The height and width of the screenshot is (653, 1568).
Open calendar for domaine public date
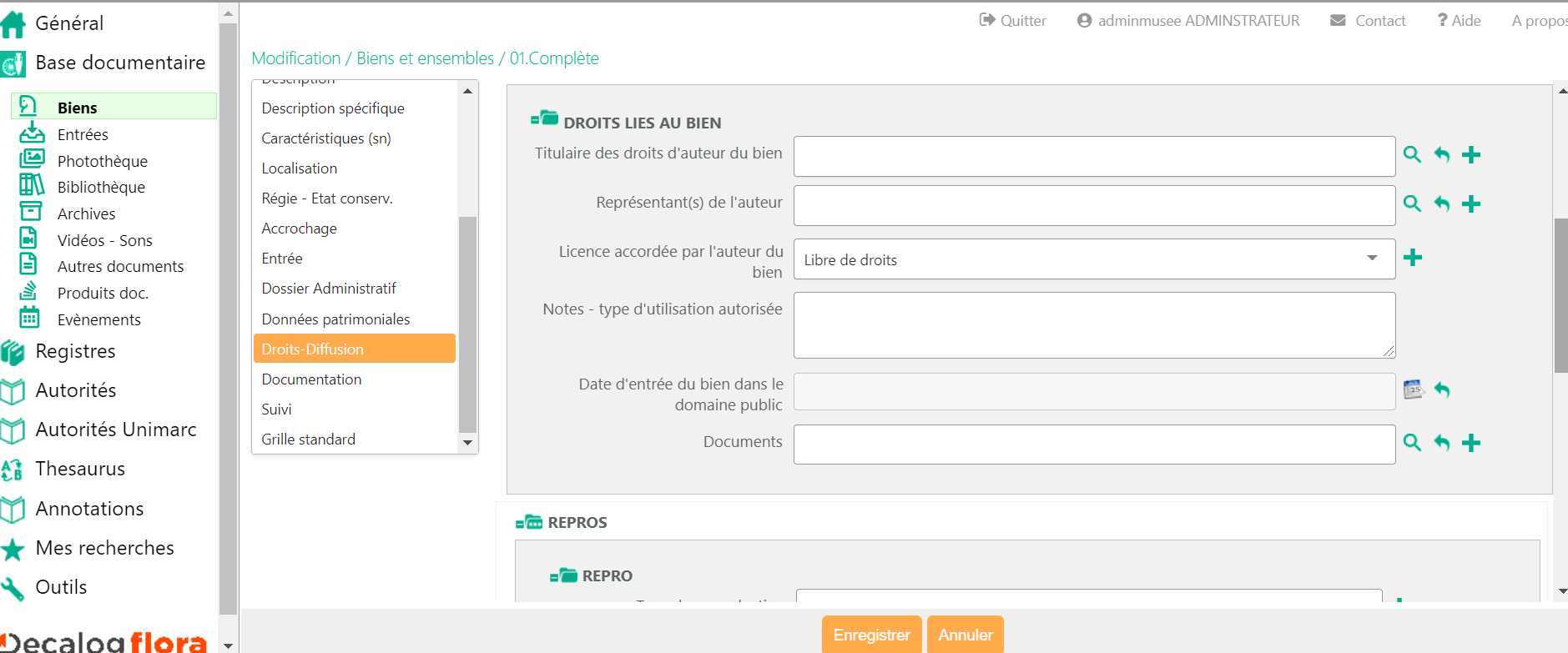[x=1413, y=389]
